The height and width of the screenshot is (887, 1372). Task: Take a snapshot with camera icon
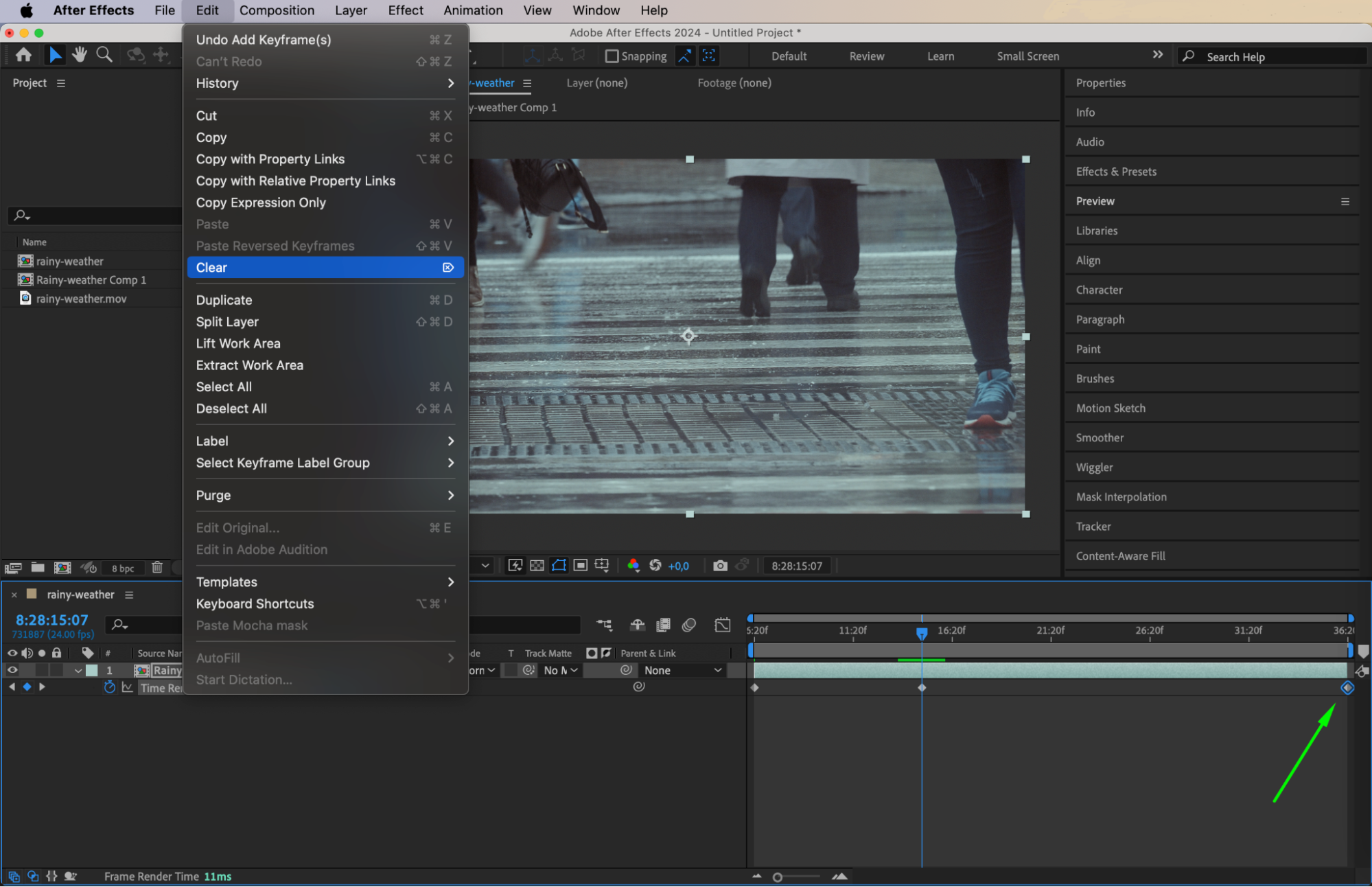tap(720, 566)
